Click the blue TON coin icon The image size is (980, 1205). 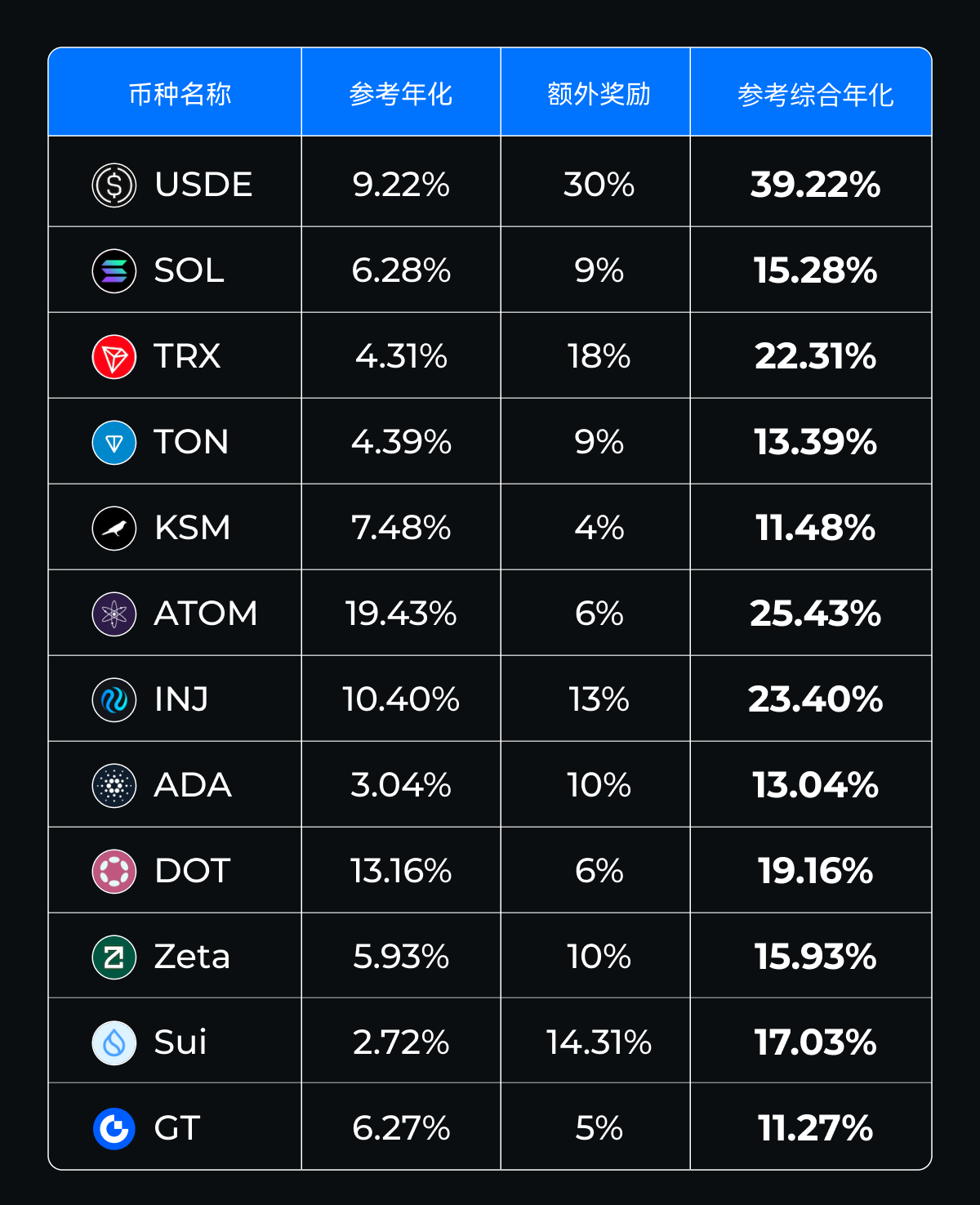(x=114, y=442)
